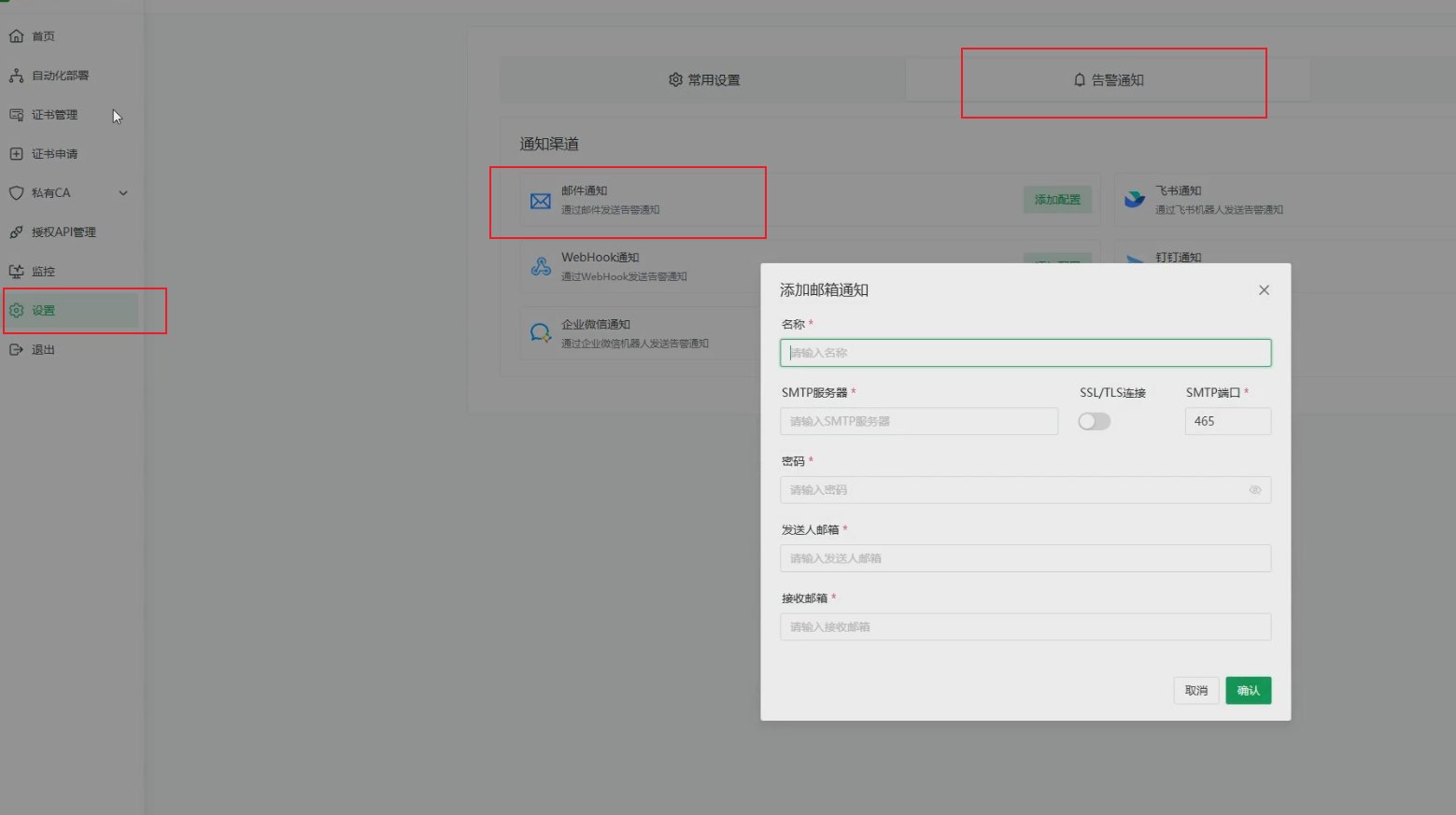This screenshot has width=1456, height=815.
Task: Click the 邮件通知 envelope icon
Action: [540, 200]
